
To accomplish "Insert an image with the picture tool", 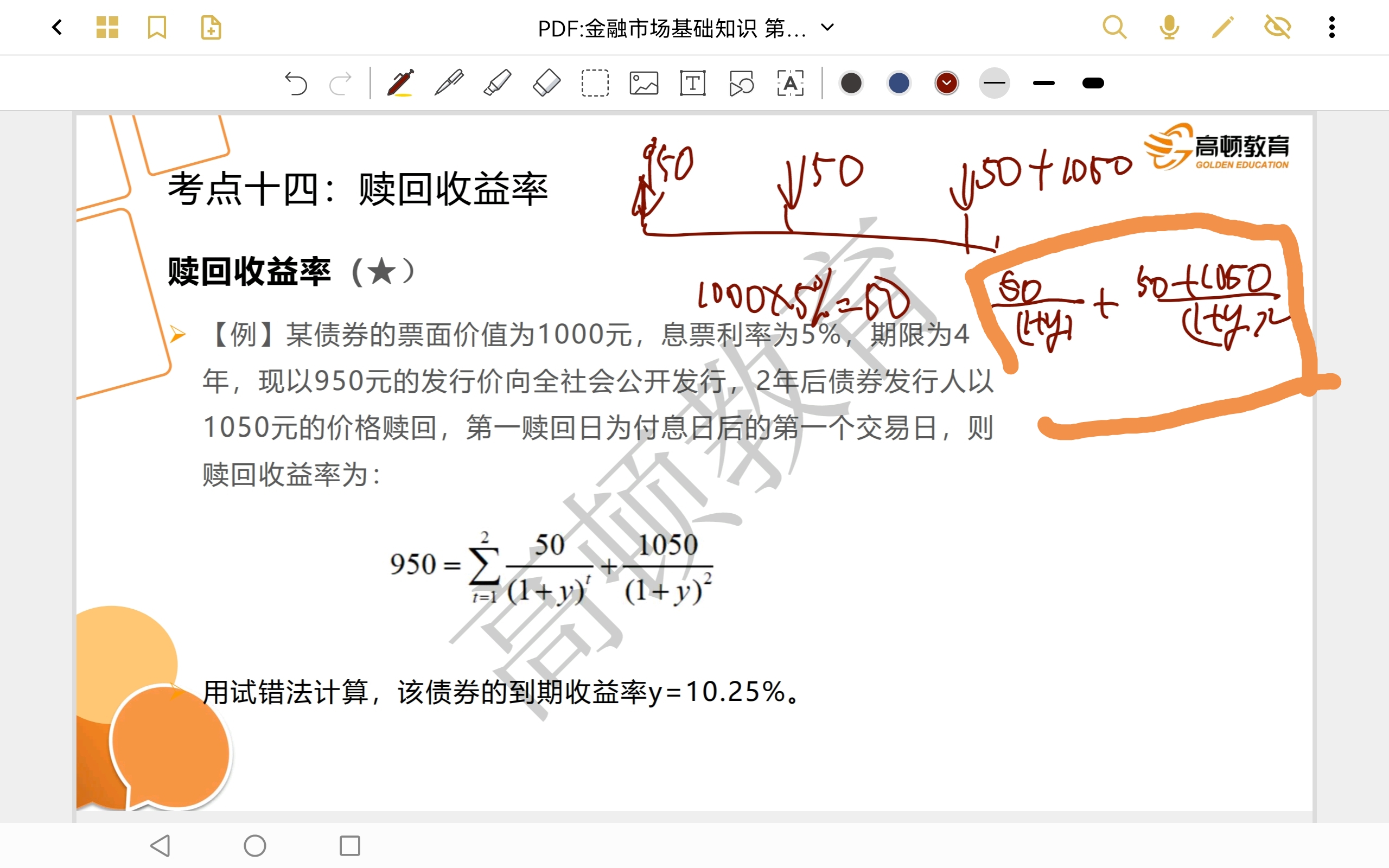I will [644, 83].
